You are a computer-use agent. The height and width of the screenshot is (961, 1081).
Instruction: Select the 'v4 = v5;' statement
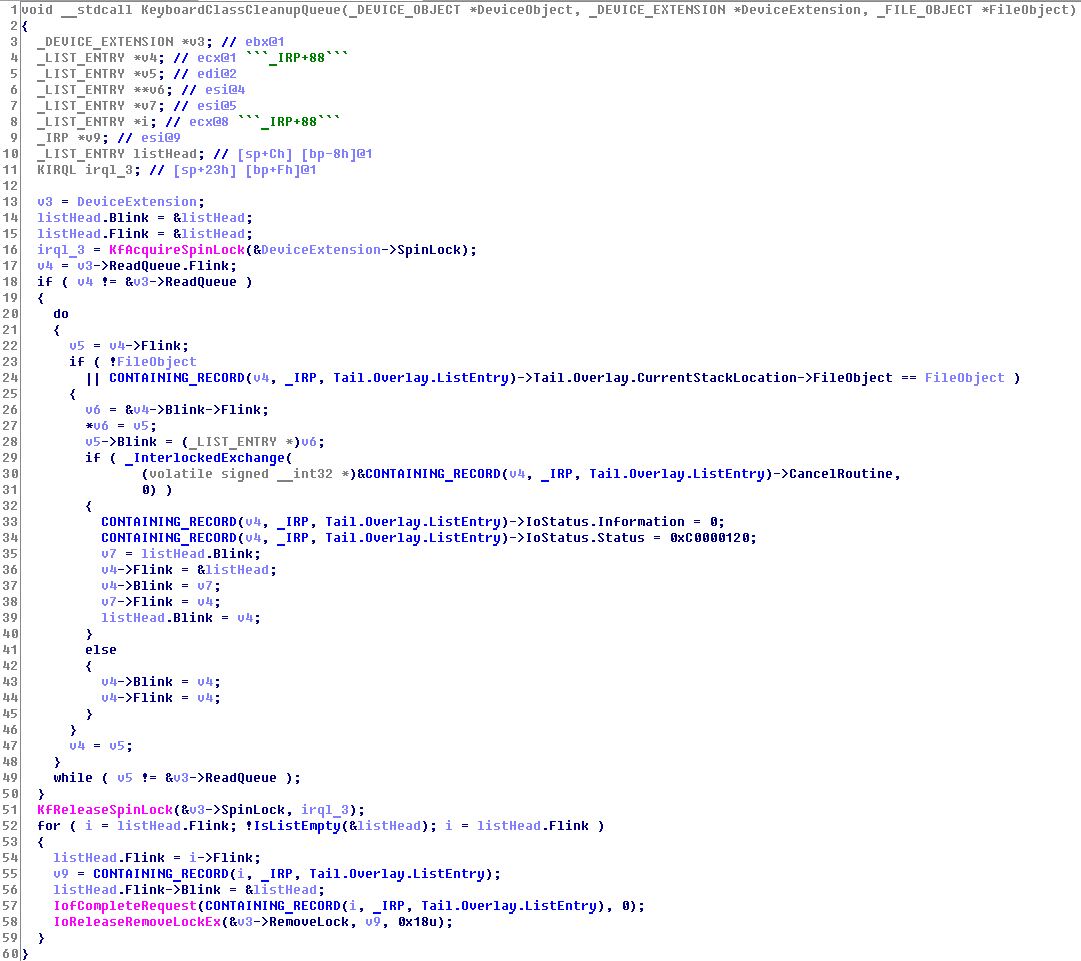click(x=101, y=746)
